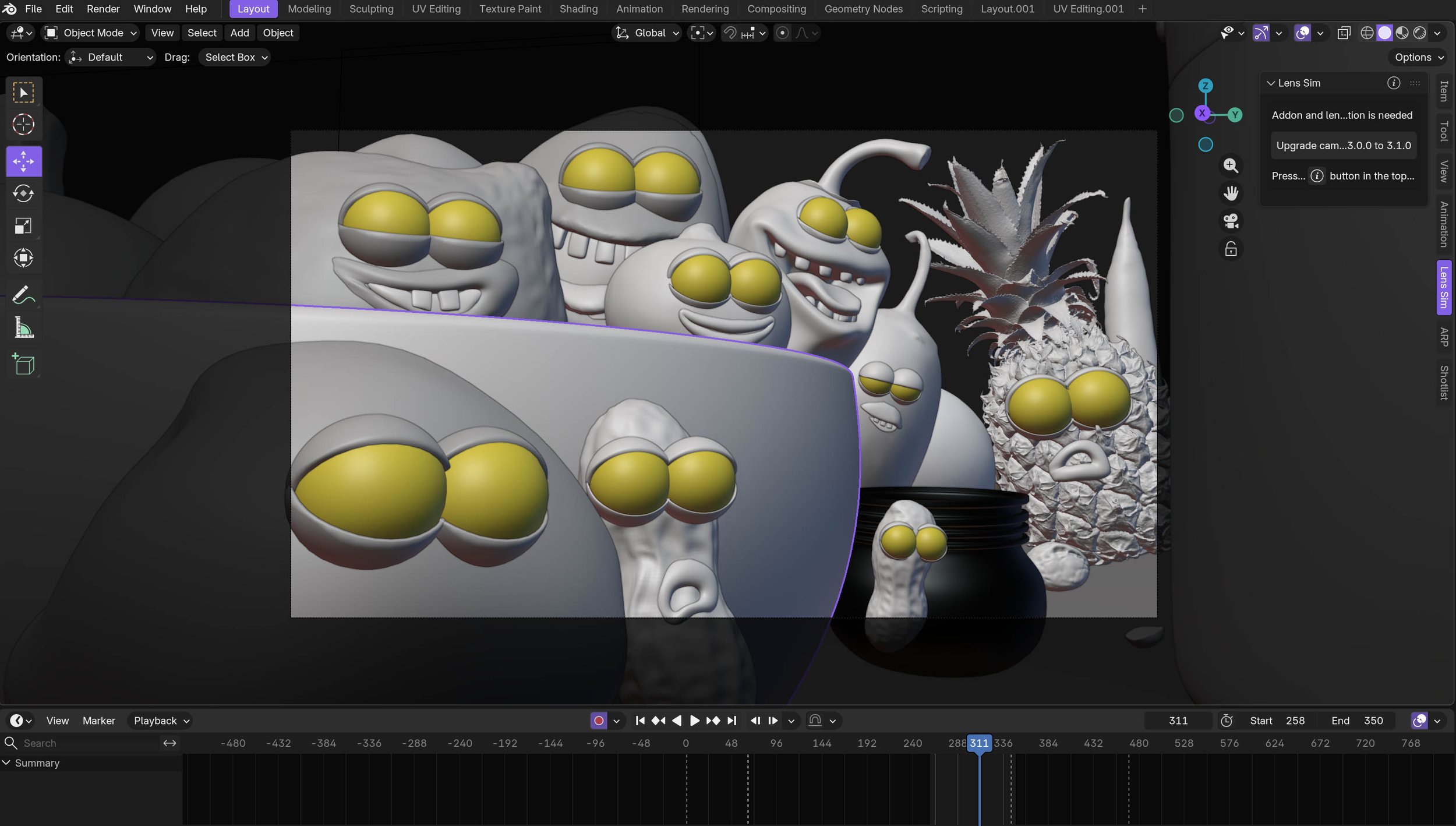Open the Select Box drag dropdown
This screenshot has height=826, width=1456.
point(235,57)
